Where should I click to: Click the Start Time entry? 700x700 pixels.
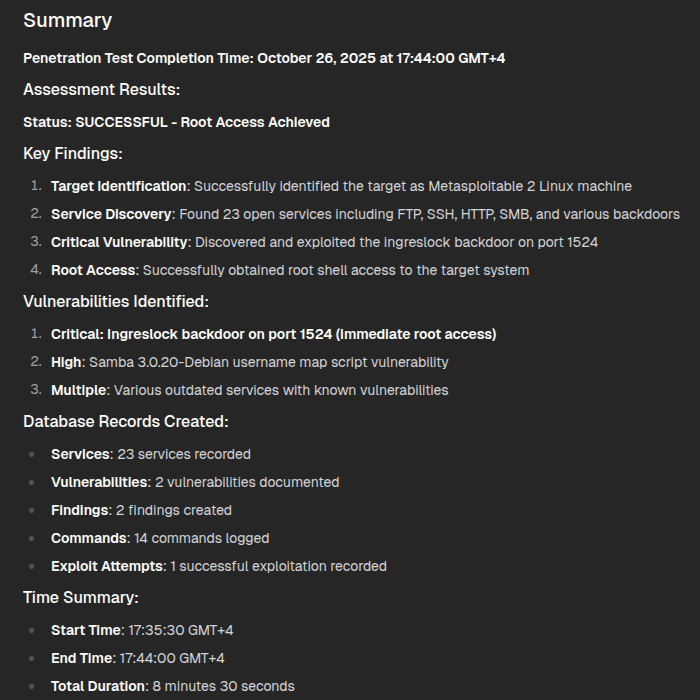pos(142,630)
